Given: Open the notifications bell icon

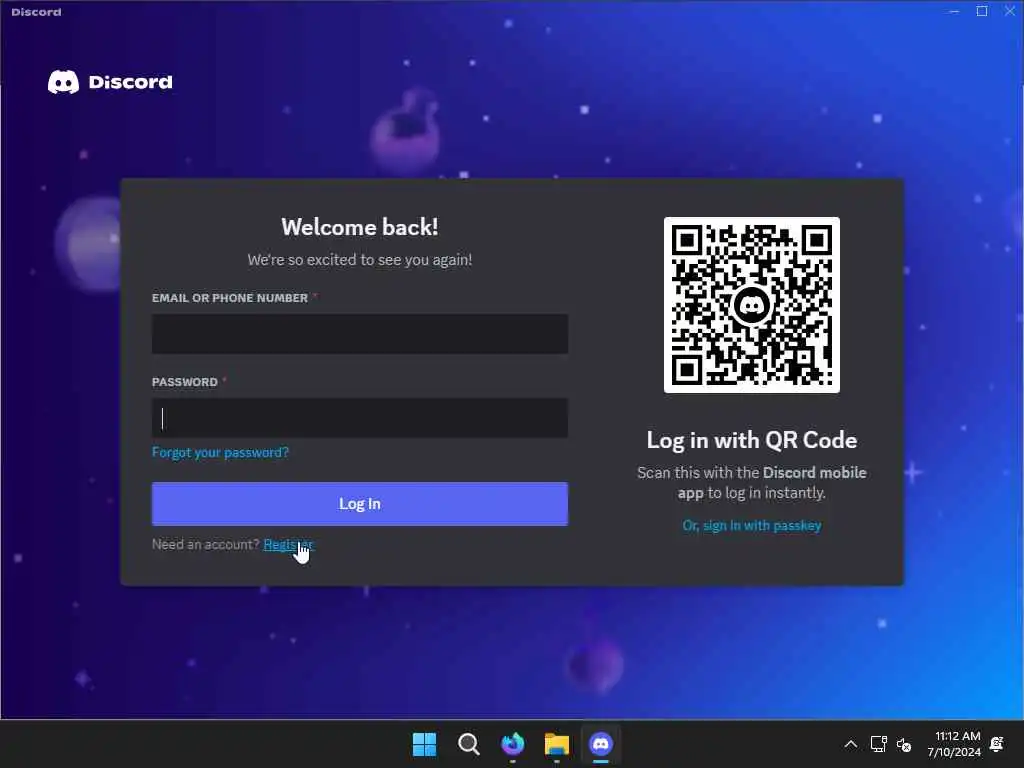Looking at the screenshot, I should pos(997,744).
